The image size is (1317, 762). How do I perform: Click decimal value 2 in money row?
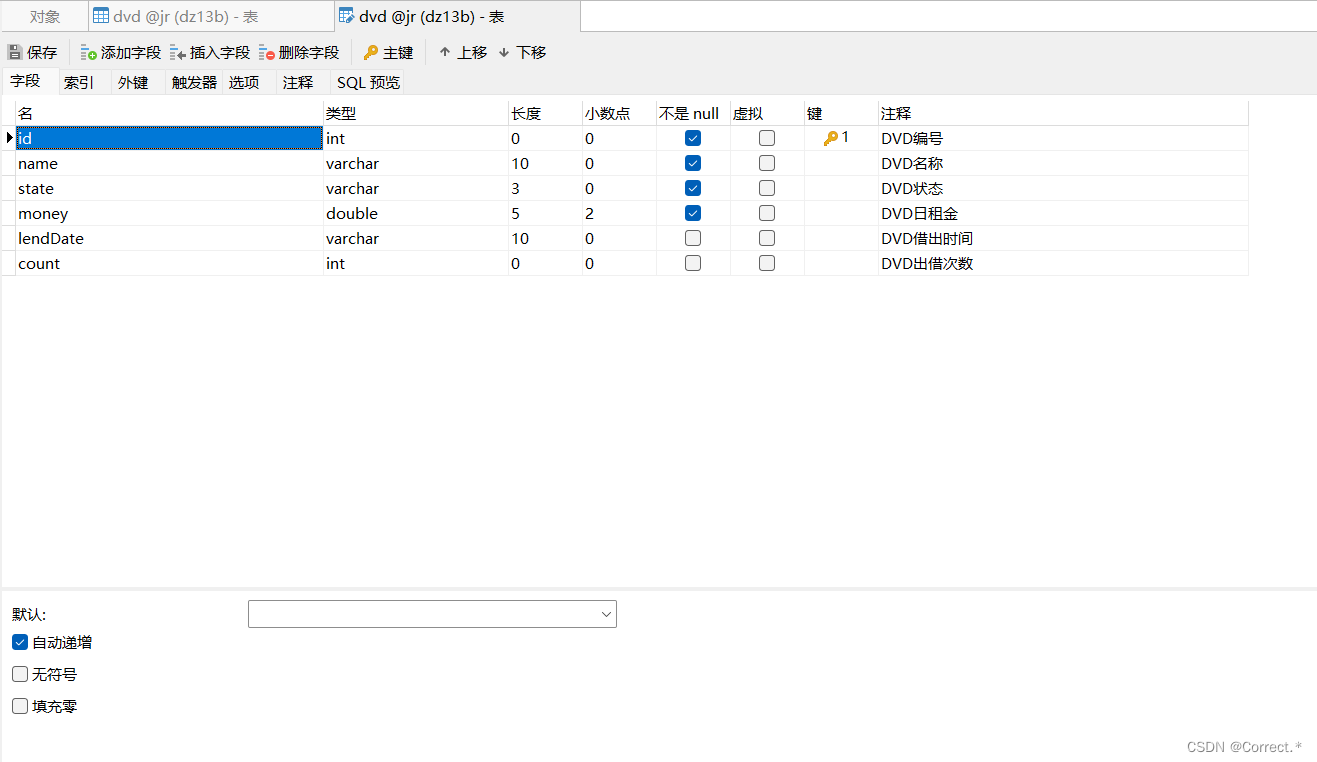pyautogui.click(x=619, y=213)
